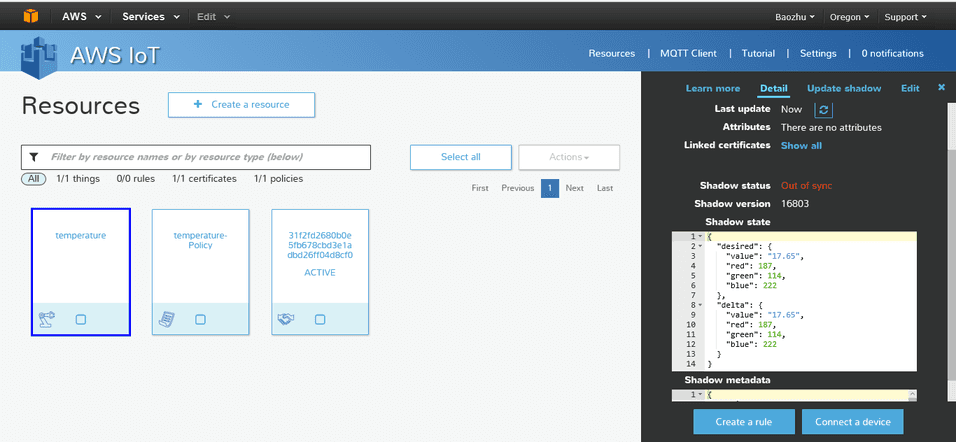
Task: Click the Shadow metadata editor scrollbar
Action: click(912, 395)
